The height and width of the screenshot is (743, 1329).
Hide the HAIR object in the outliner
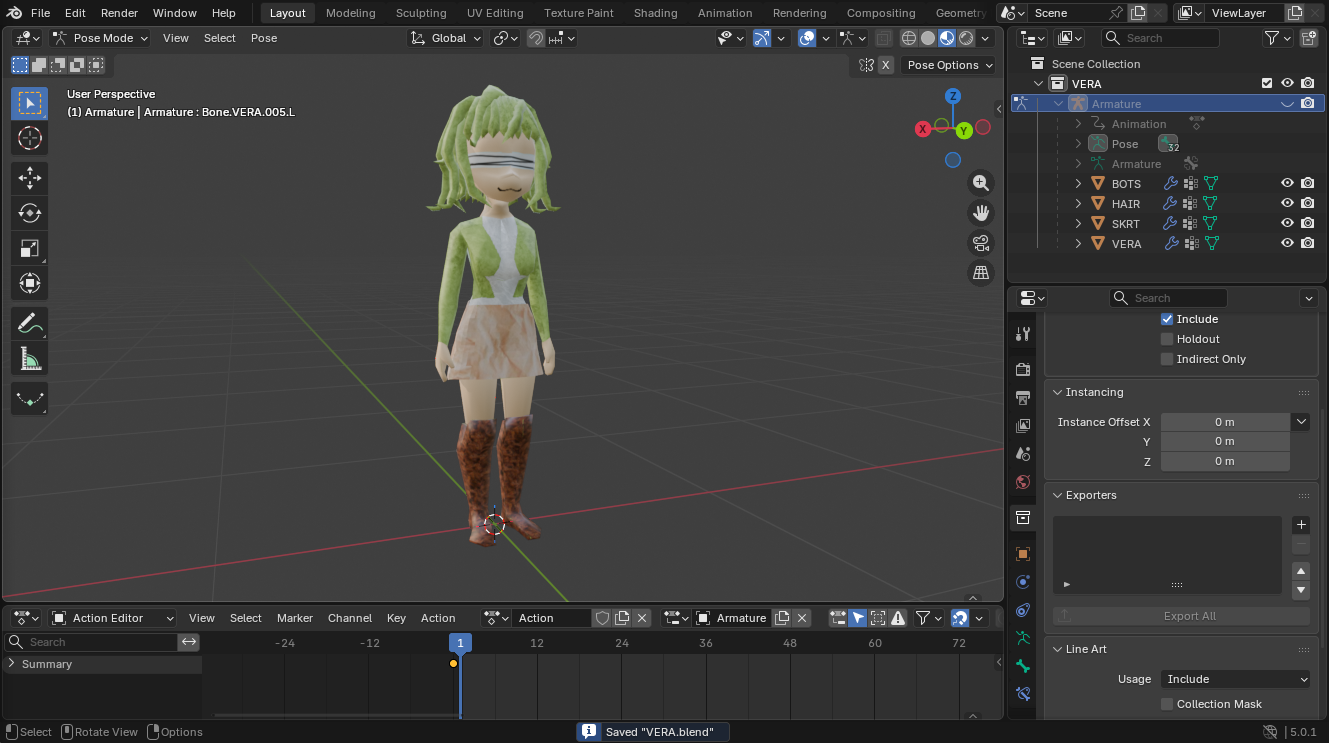[x=1288, y=203]
